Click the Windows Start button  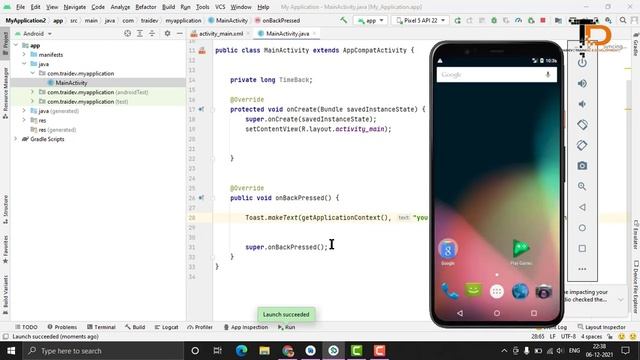[11, 351]
